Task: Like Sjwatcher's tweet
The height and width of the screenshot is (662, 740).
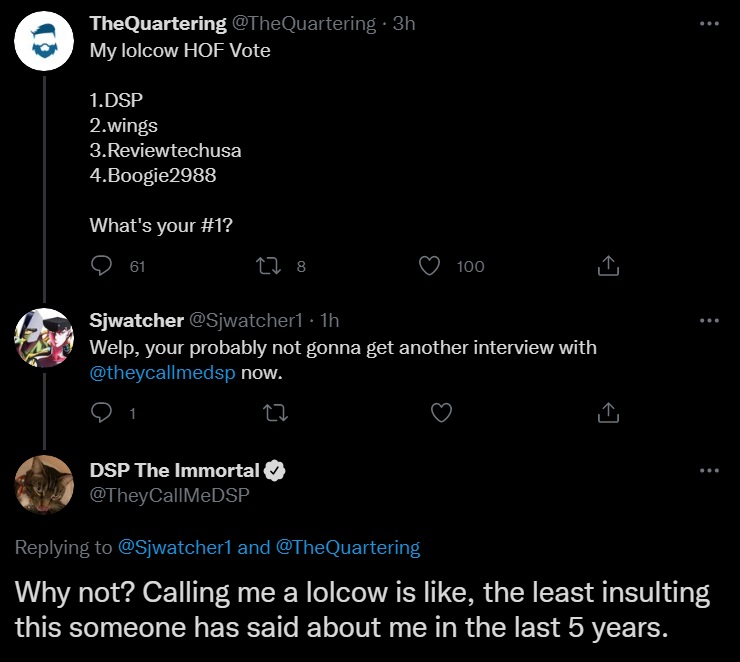Action: tap(441, 412)
